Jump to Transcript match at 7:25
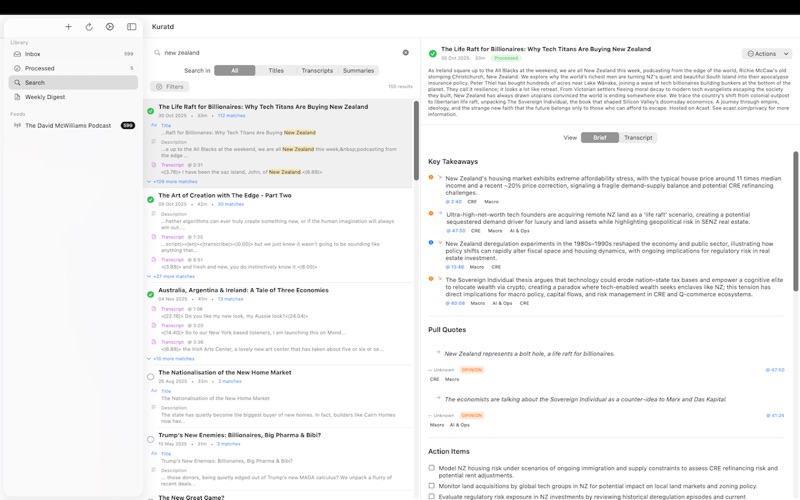This screenshot has height=500, width=800. tap(182, 237)
